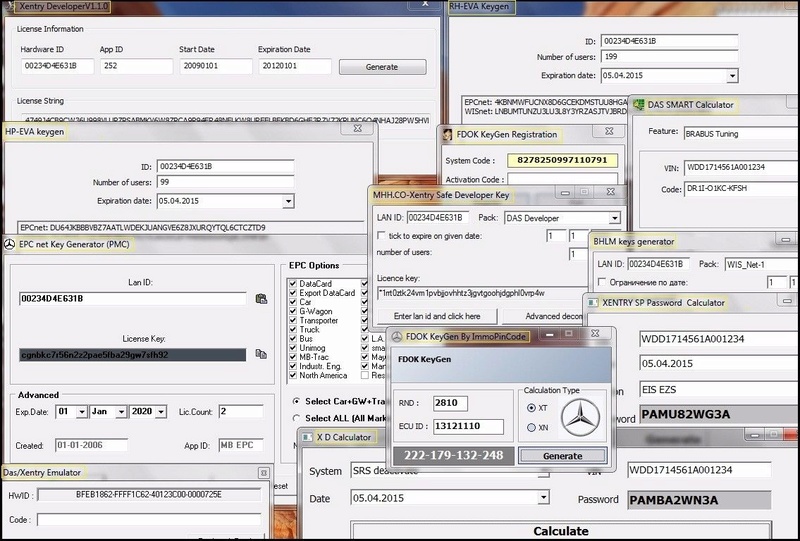Click Generate in FDOK KeyGen
This screenshot has width=800, height=541.
point(562,456)
